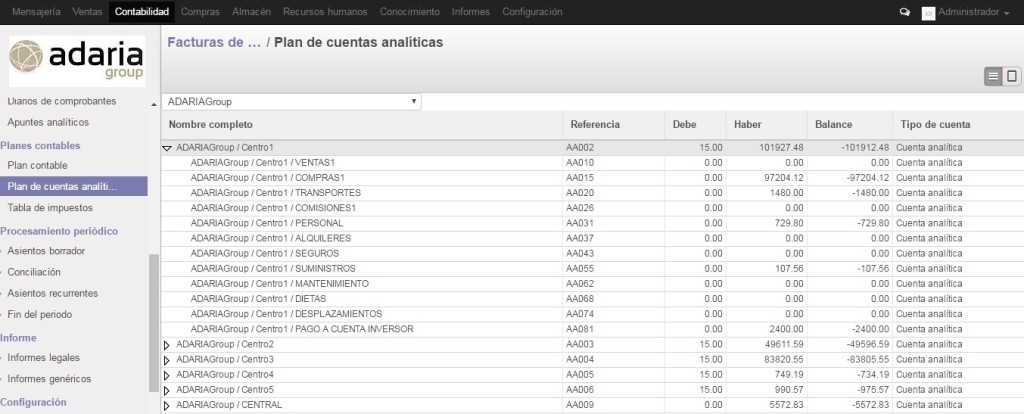Viewport: 1024px width, 414px height.
Task: Open Asientos borrador in sidebar
Action: click(x=46, y=251)
